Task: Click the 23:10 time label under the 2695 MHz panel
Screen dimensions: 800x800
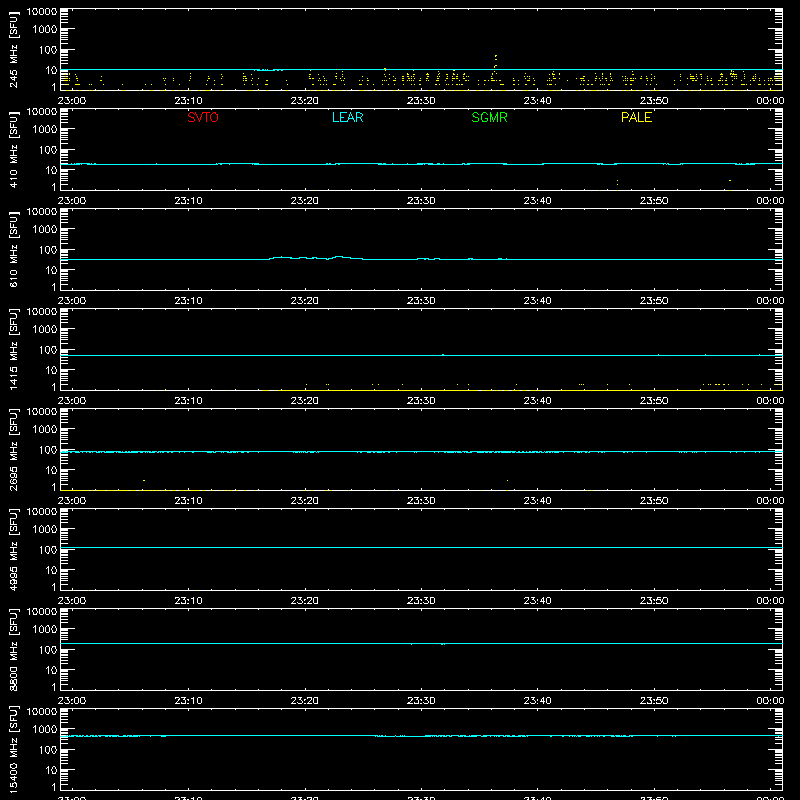Action: pyautogui.click(x=188, y=501)
